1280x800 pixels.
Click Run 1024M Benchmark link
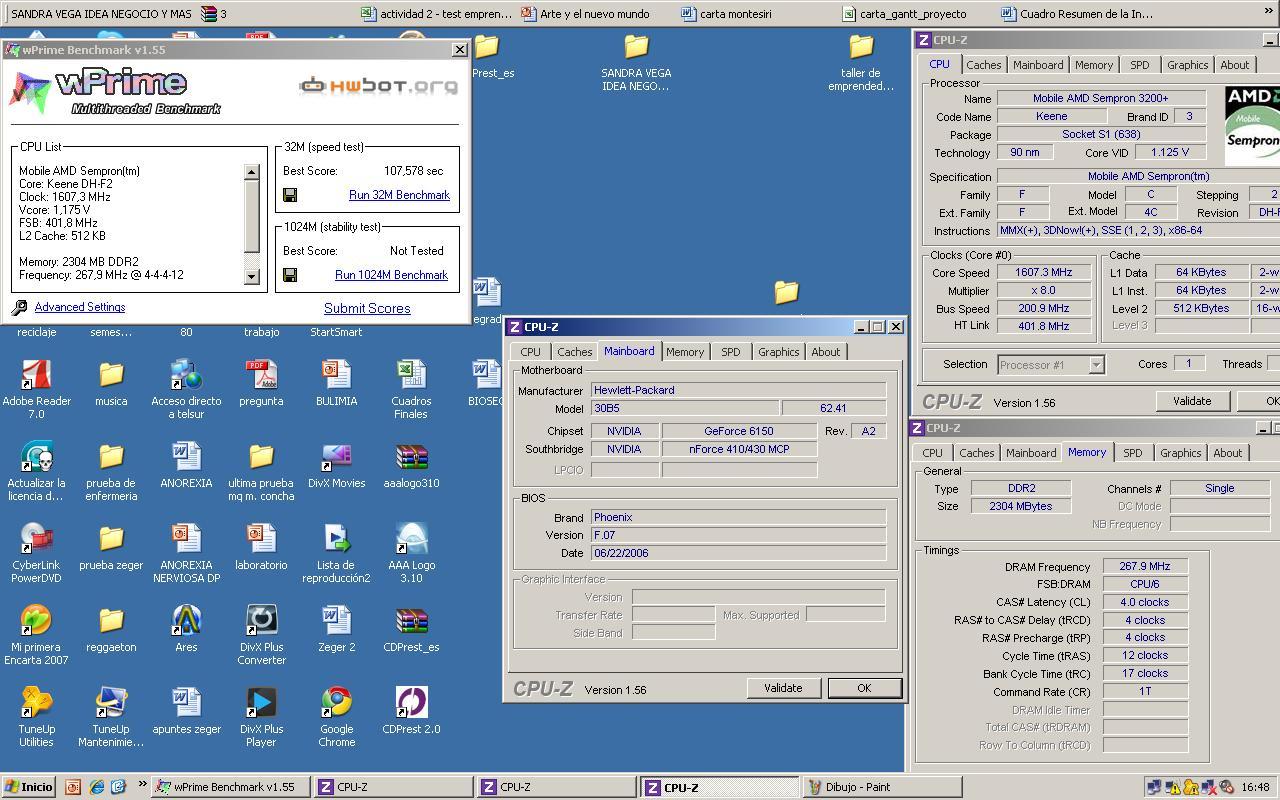point(391,275)
